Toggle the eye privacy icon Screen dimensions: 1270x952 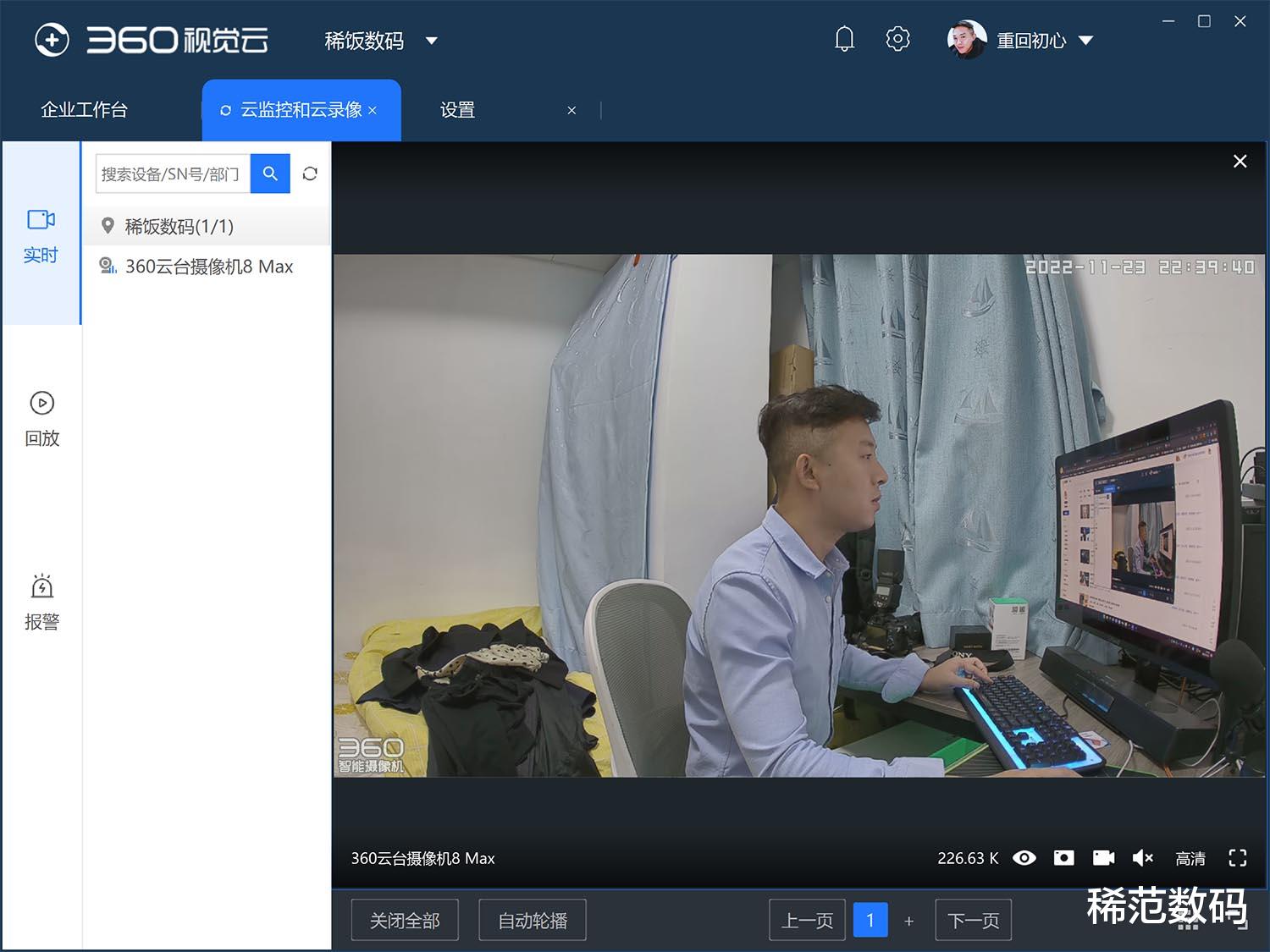point(1024,858)
